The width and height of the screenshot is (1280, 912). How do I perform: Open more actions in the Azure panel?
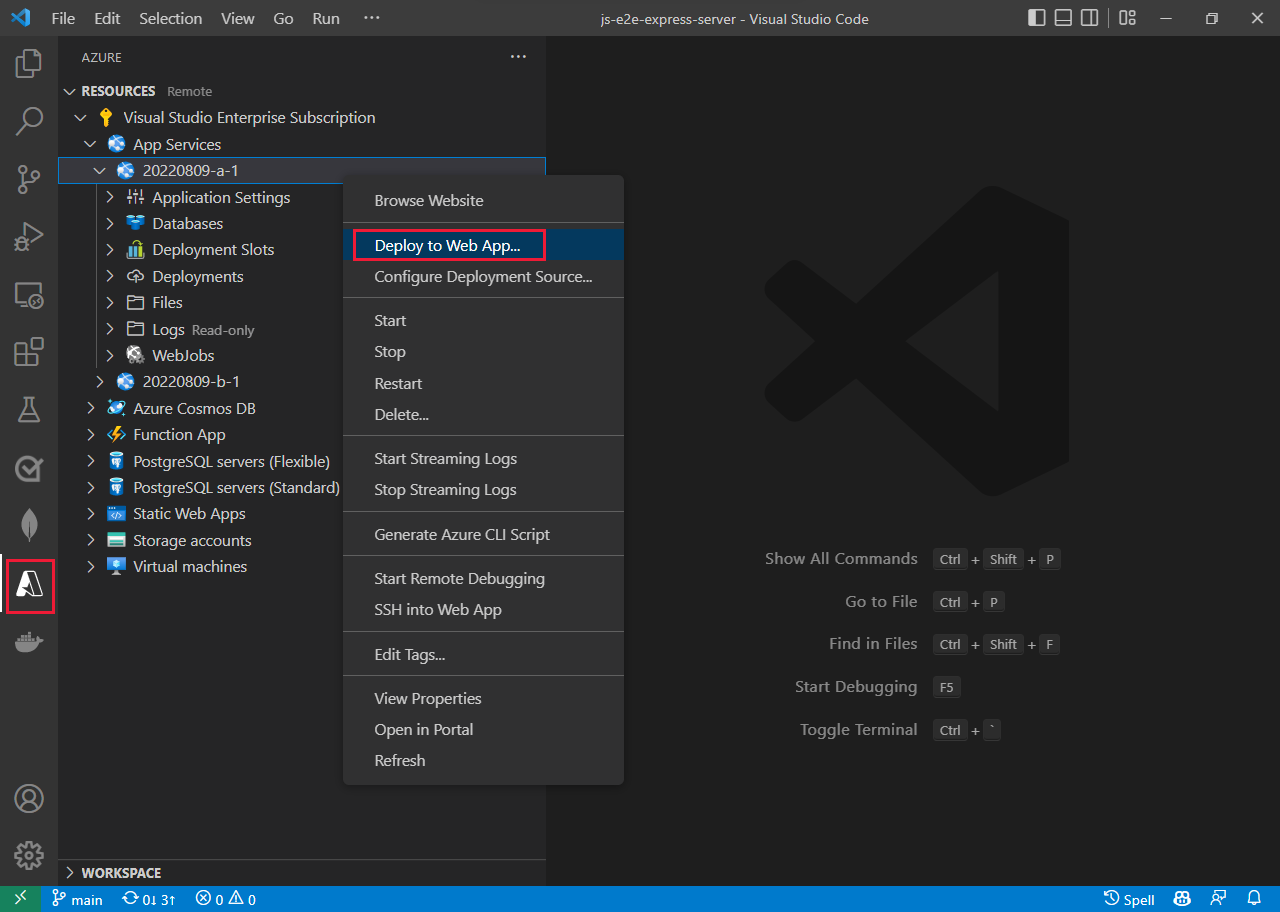click(x=518, y=57)
